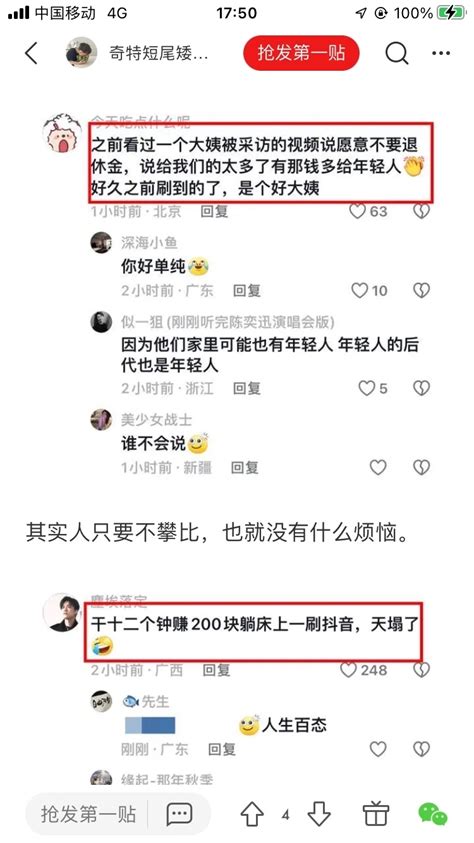
Task: Like the 你好单纯 reply with 10 likes
Action: pos(360,291)
